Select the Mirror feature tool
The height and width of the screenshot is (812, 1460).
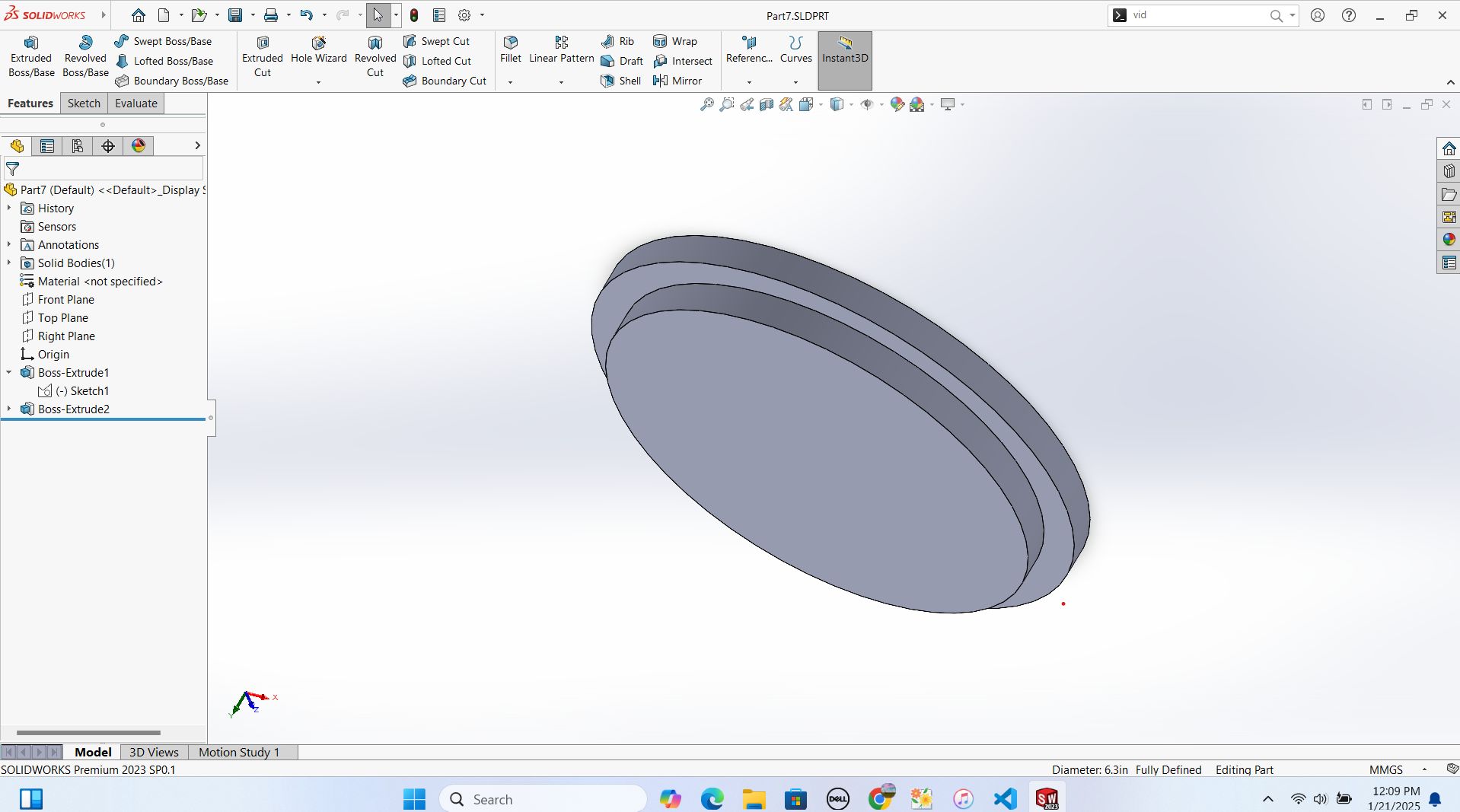coord(678,81)
